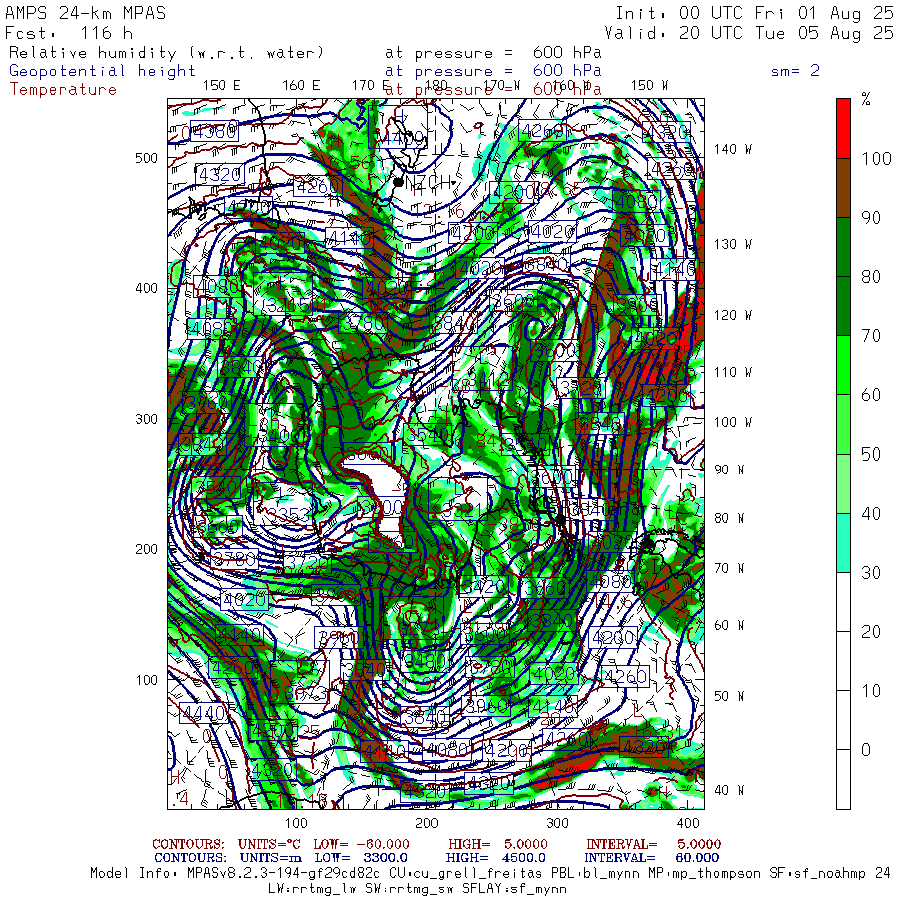Click the blue "Geopotential height" label
This screenshot has height=900, width=900.
pos(102,71)
